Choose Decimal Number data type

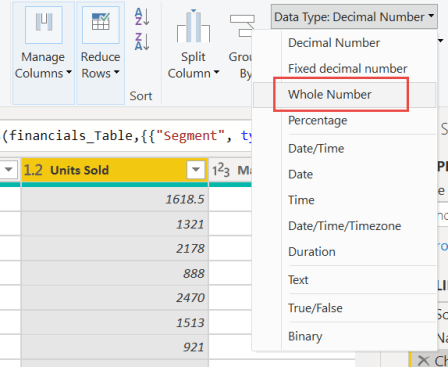tap(345, 43)
